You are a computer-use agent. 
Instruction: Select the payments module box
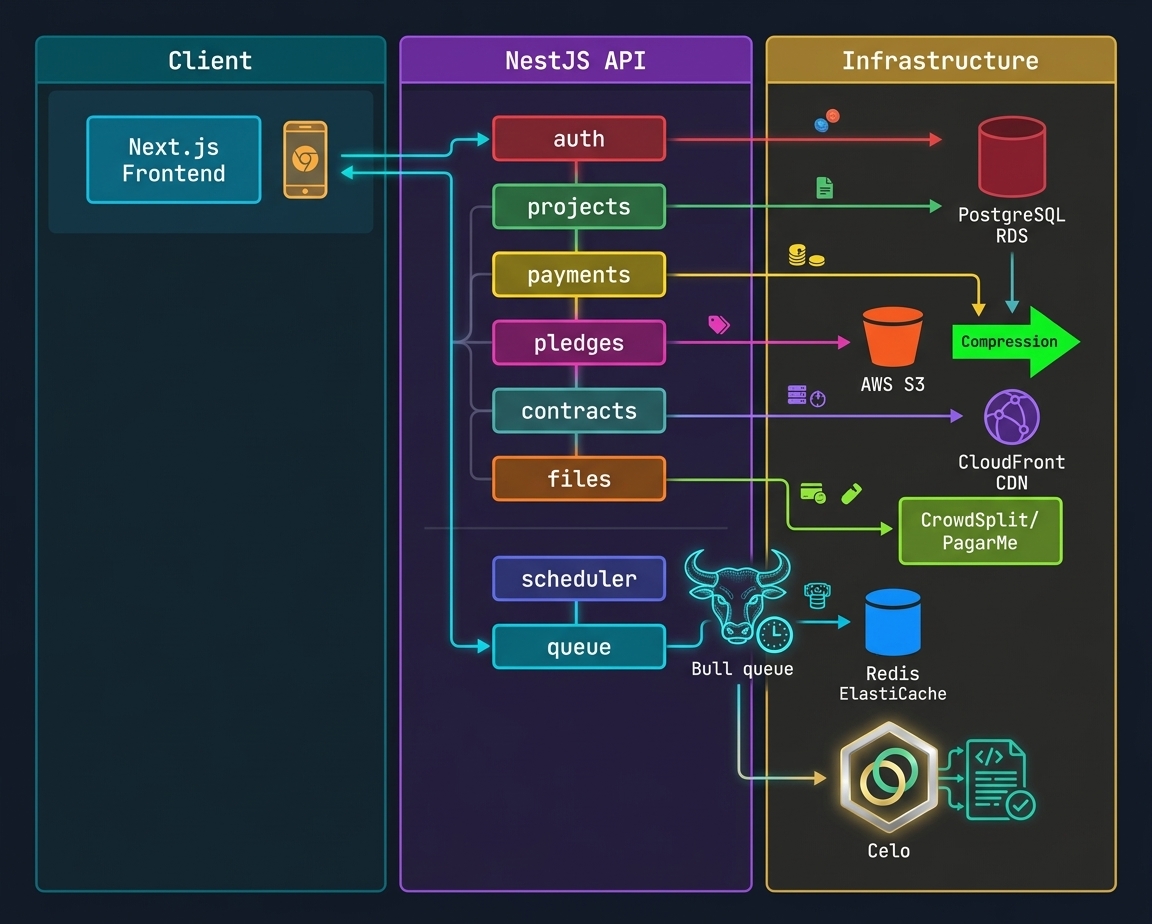[579, 275]
